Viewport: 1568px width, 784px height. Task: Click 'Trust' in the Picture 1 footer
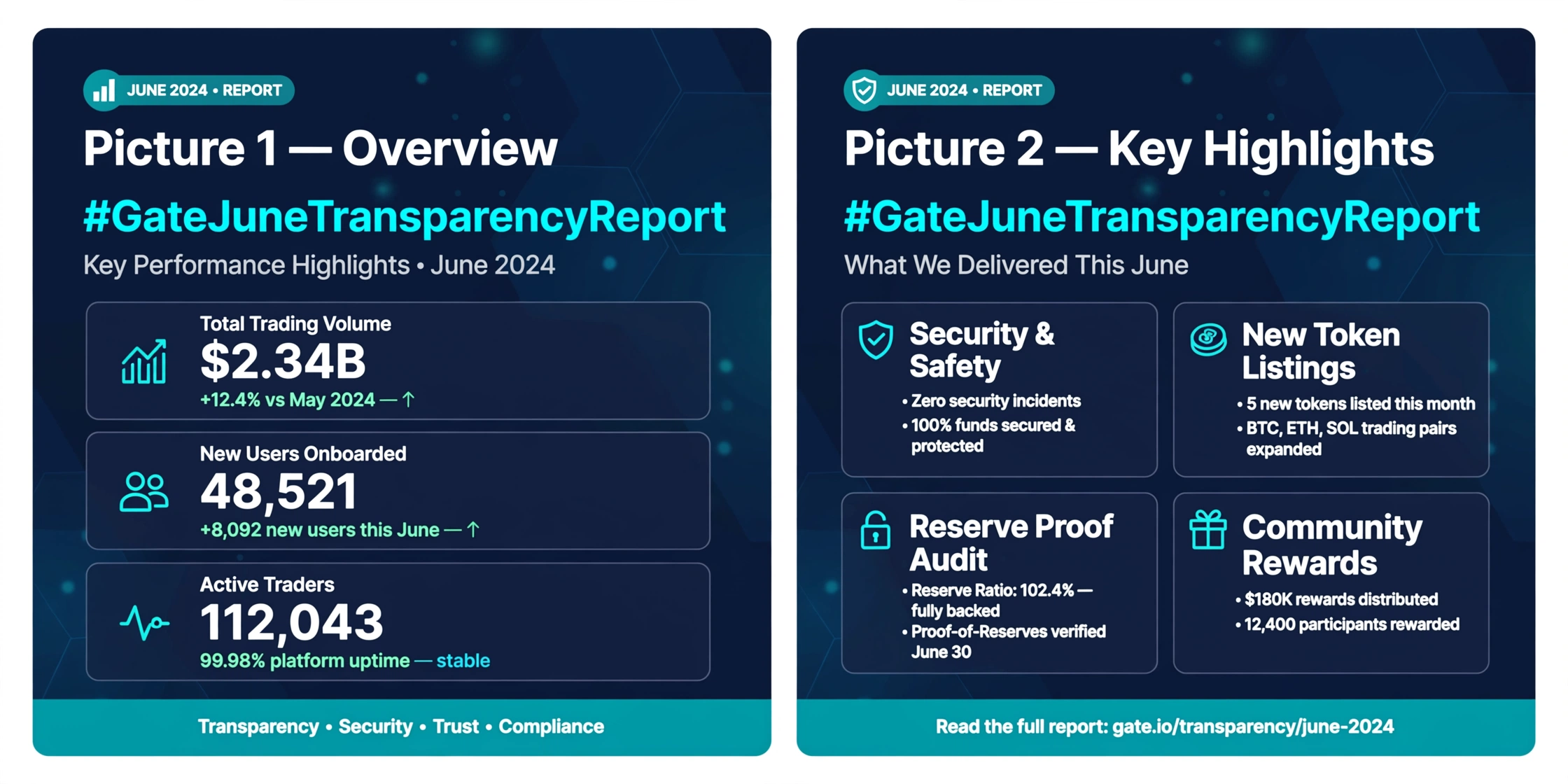point(456,727)
